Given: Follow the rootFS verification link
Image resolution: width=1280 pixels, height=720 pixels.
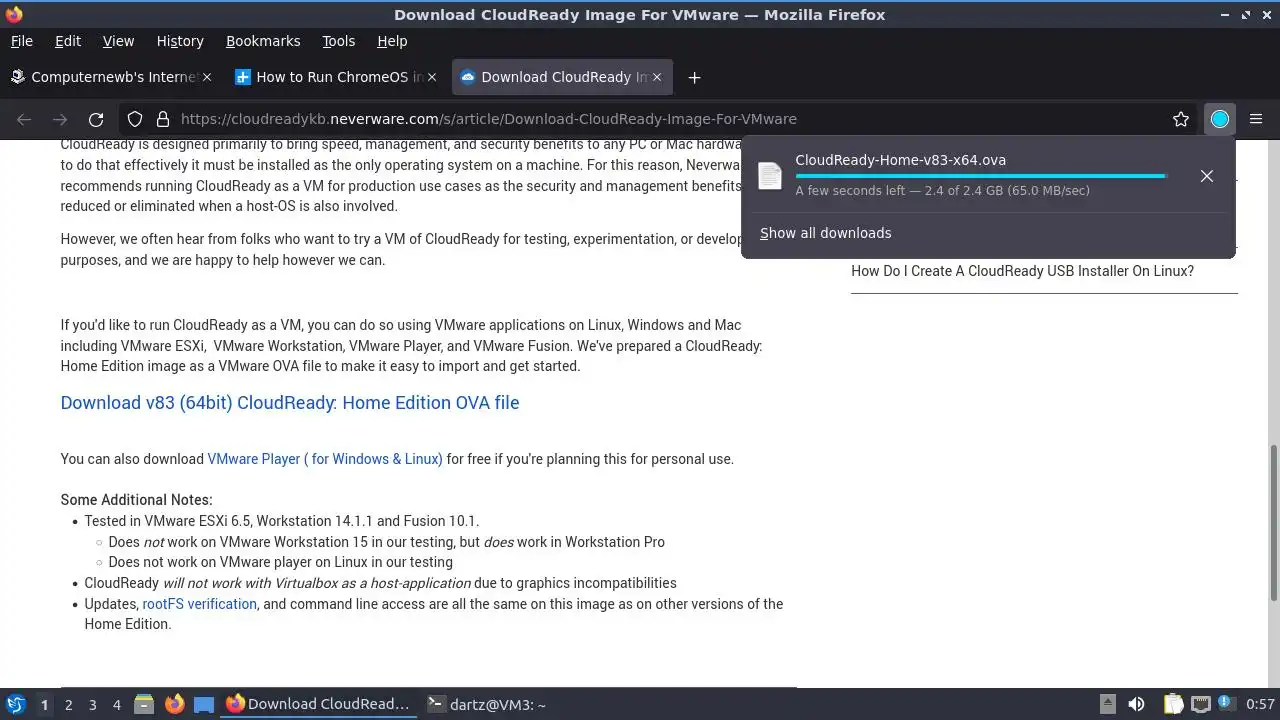Looking at the screenshot, I should coord(200,604).
